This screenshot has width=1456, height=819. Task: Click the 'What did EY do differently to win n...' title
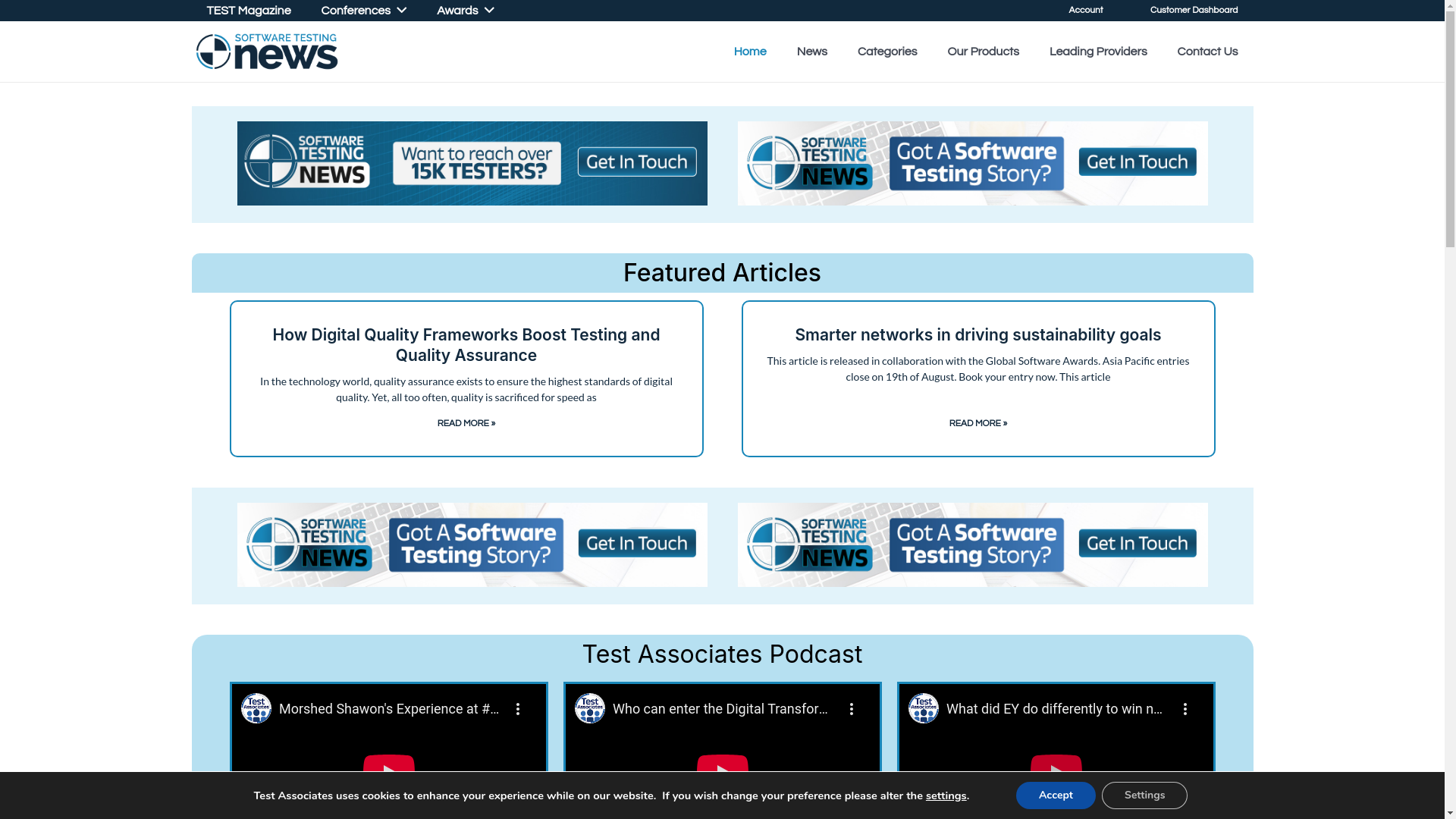tap(1055, 709)
